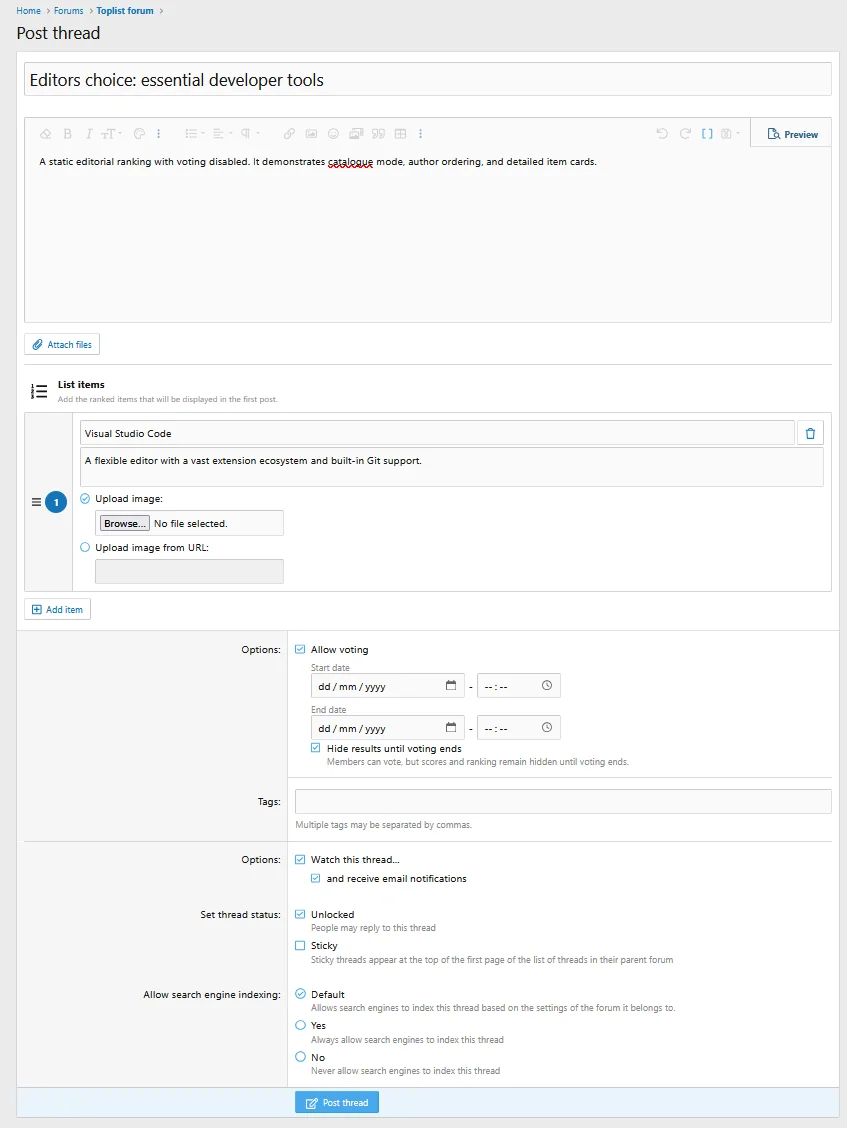847x1128 pixels.
Task: Click the Redo icon in editor
Action: [x=685, y=134]
